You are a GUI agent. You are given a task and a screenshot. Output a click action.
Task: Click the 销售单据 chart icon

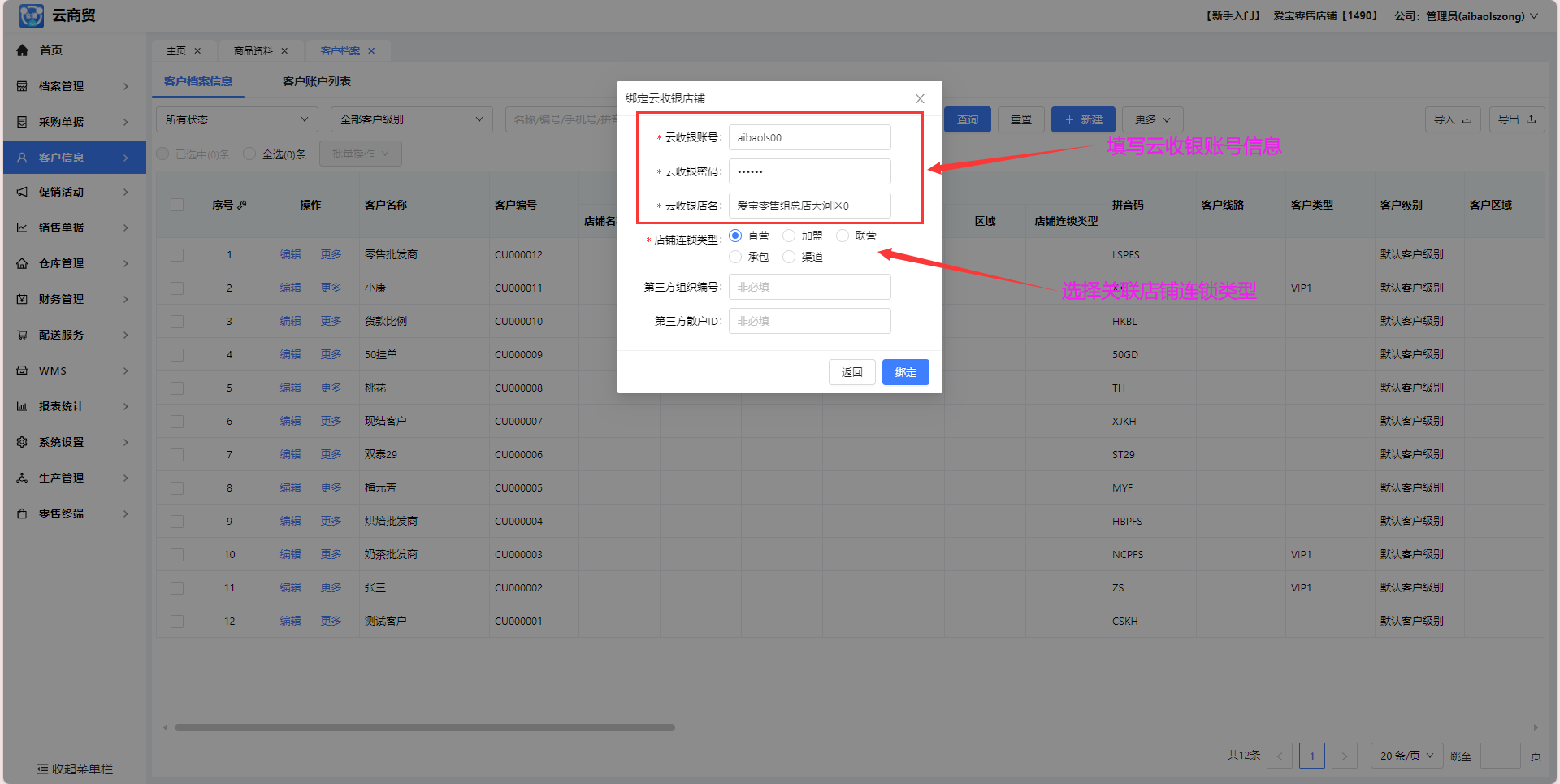[22, 227]
